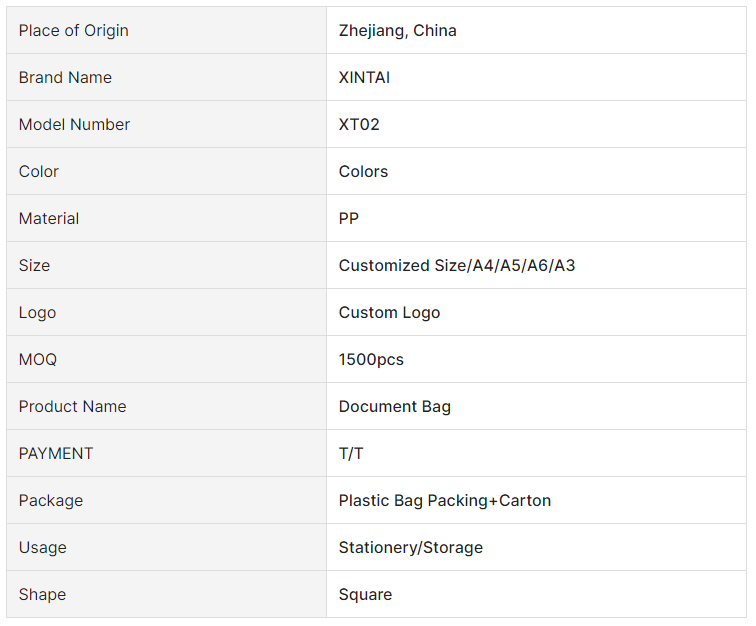The height and width of the screenshot is (626, 756).
Task: Select the T/T payment value
Action: (351, 453)
